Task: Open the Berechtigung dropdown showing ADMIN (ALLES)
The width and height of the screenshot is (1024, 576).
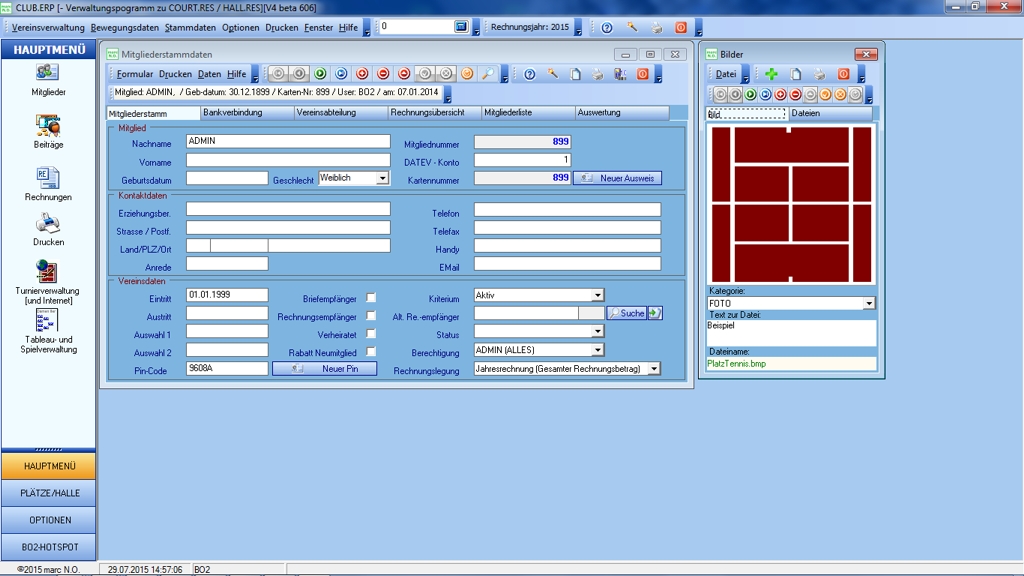Action: [x=598, y=351]
